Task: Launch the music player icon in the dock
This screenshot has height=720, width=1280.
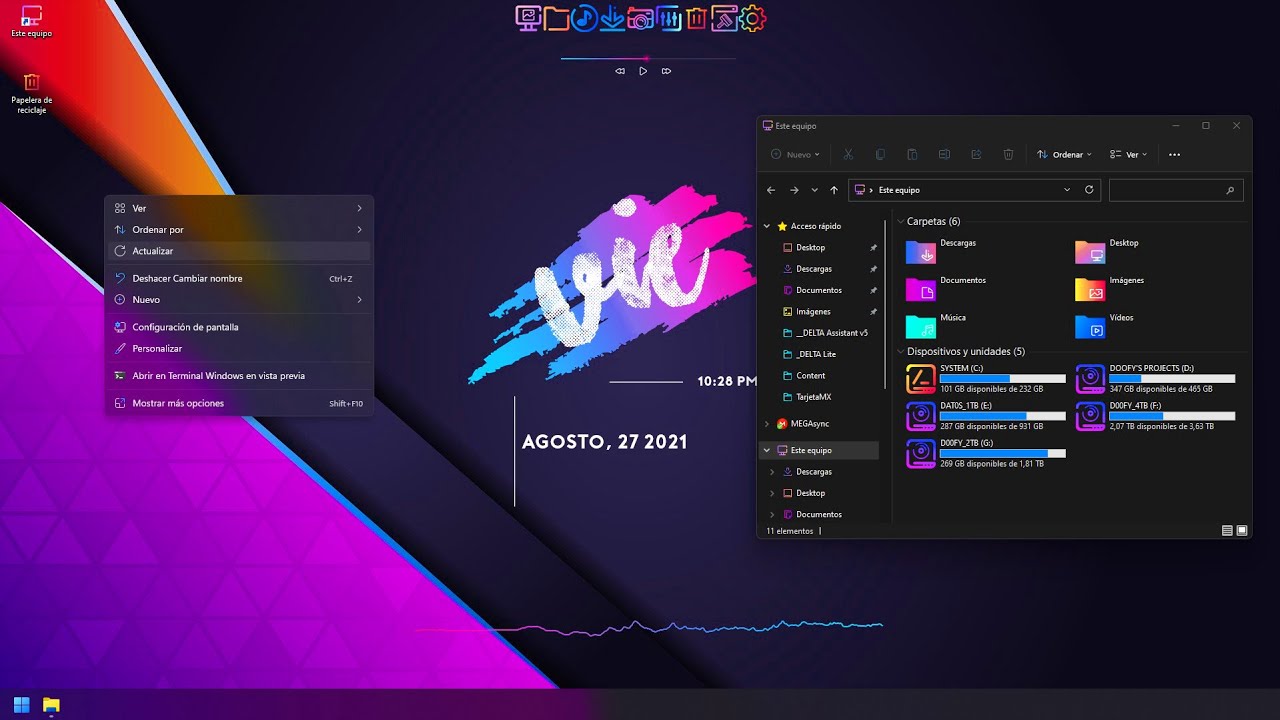Action: coord(583,17)
